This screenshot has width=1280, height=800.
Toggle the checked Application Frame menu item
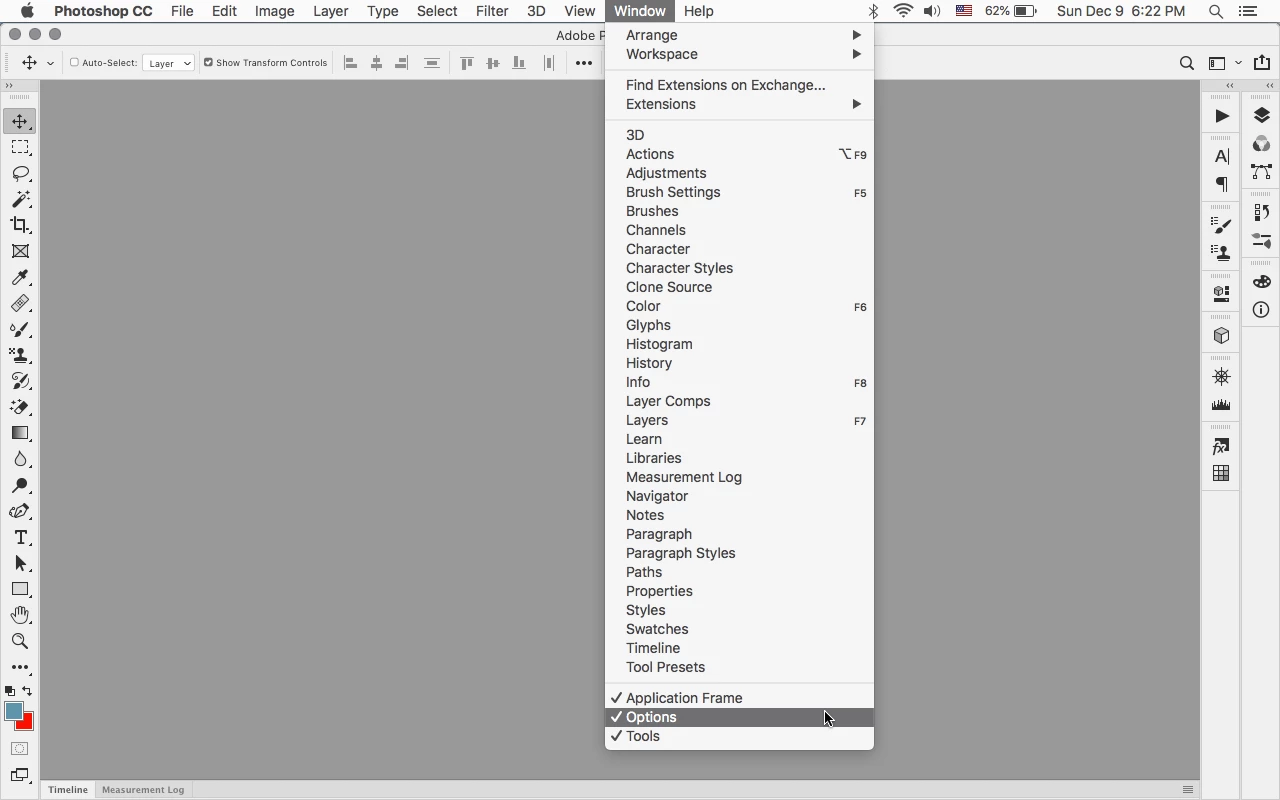point(740,698)
